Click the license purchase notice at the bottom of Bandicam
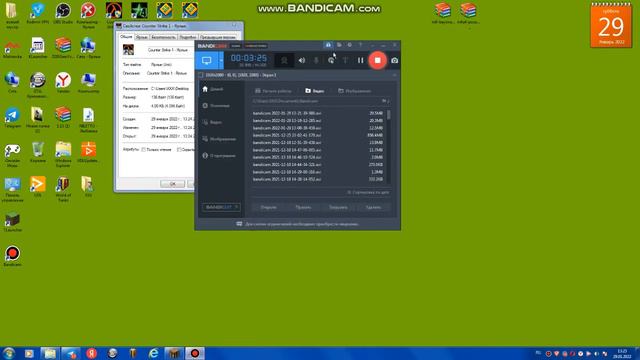Screen dimensions: 640x360 [x=298, y=224]
